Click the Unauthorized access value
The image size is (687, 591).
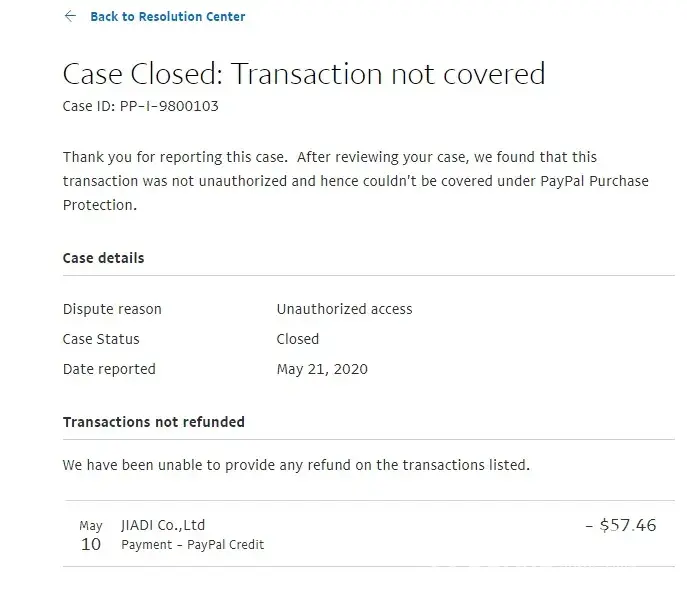(344, 309)
